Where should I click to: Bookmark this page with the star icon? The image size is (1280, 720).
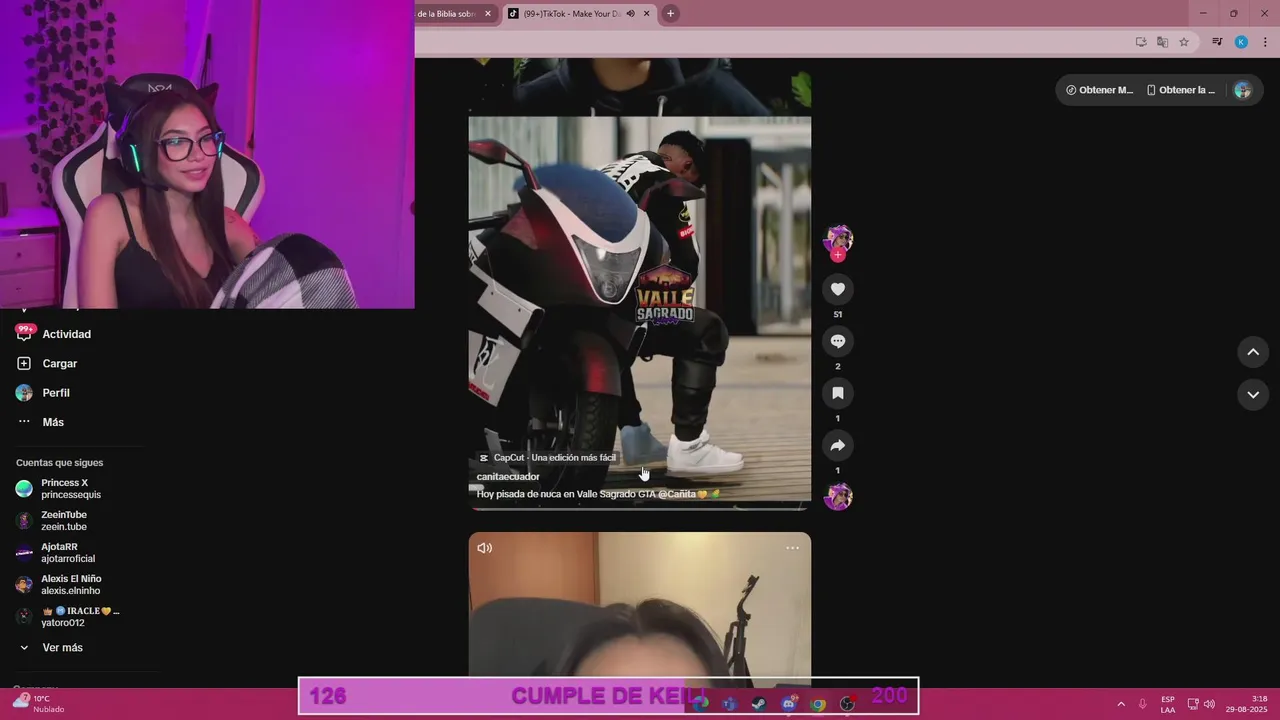1184,42
